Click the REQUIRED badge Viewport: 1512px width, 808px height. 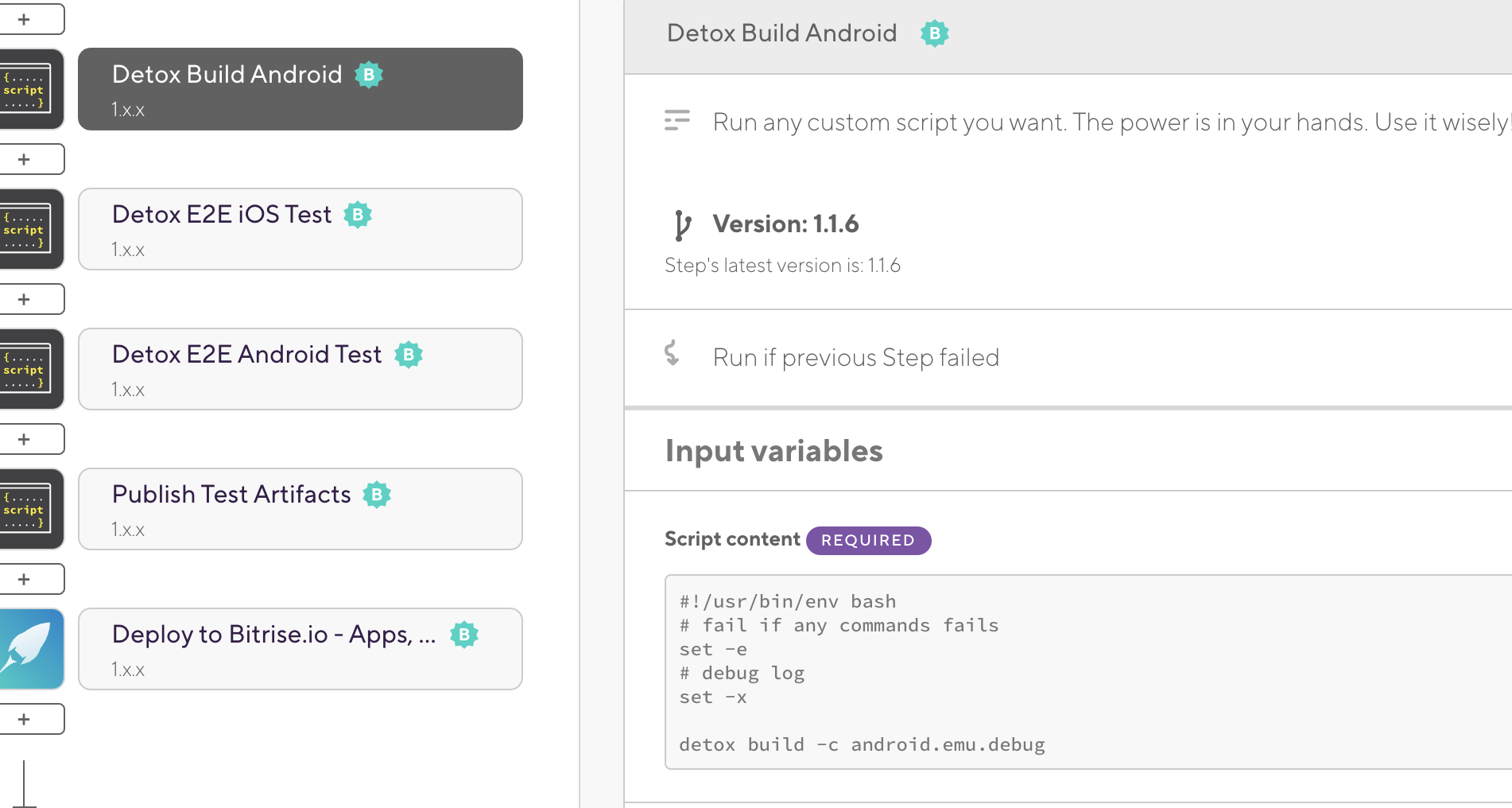click(x=868, y=540)
